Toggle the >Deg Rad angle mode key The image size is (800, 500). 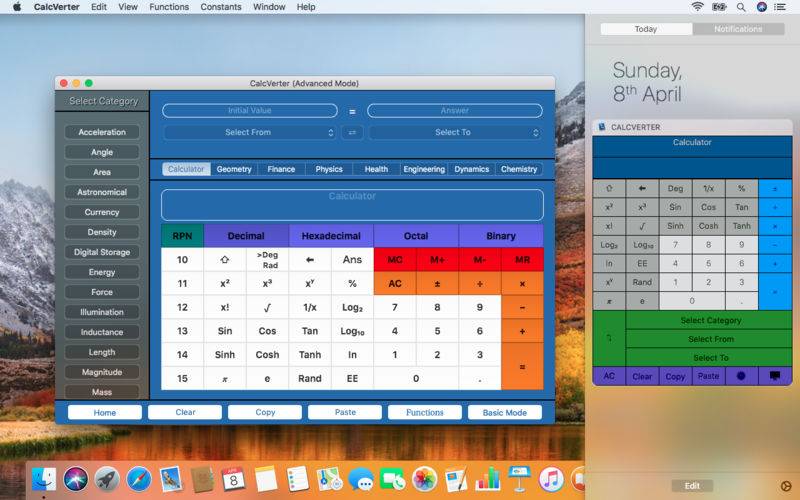267,260
